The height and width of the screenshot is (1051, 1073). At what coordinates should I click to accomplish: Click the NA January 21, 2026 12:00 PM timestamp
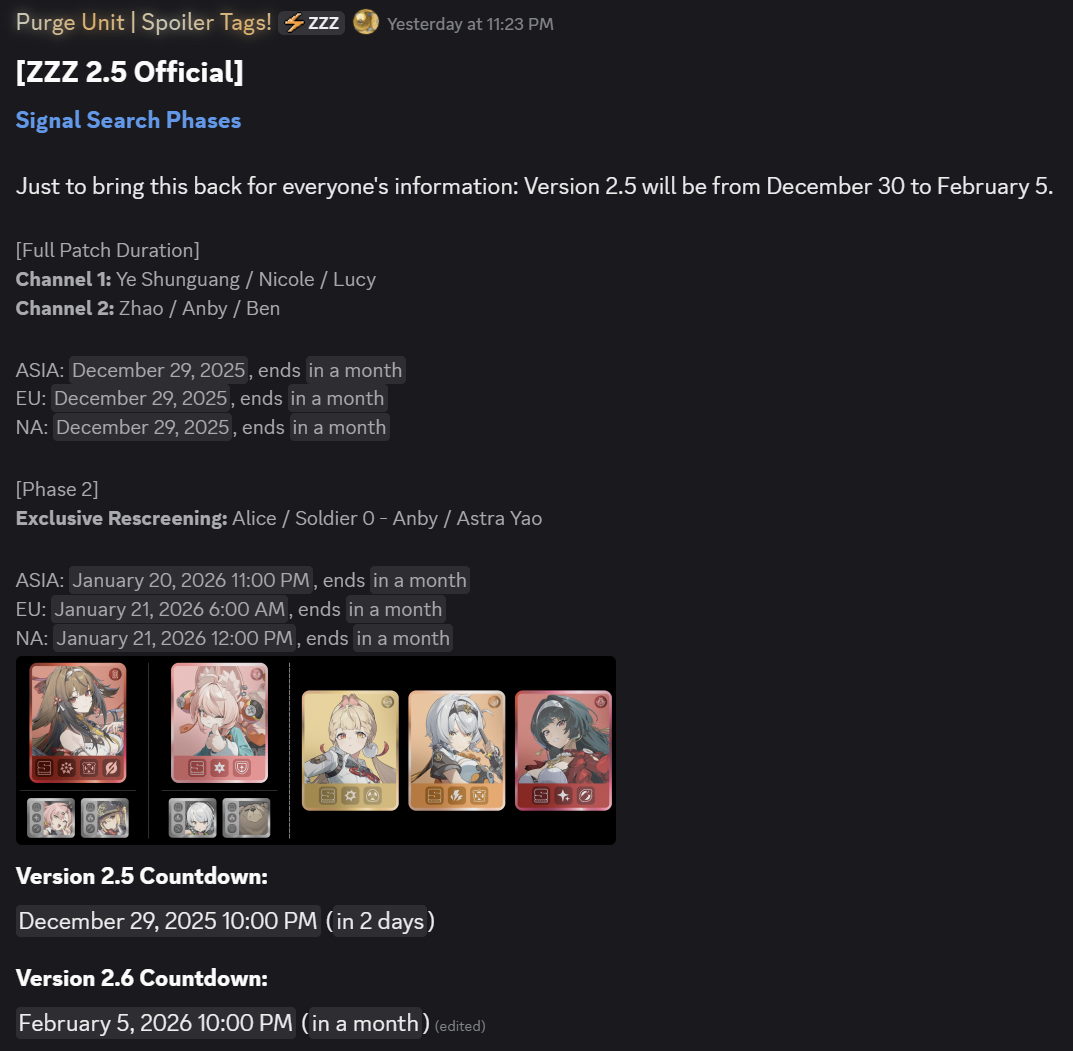coord(174,638)
